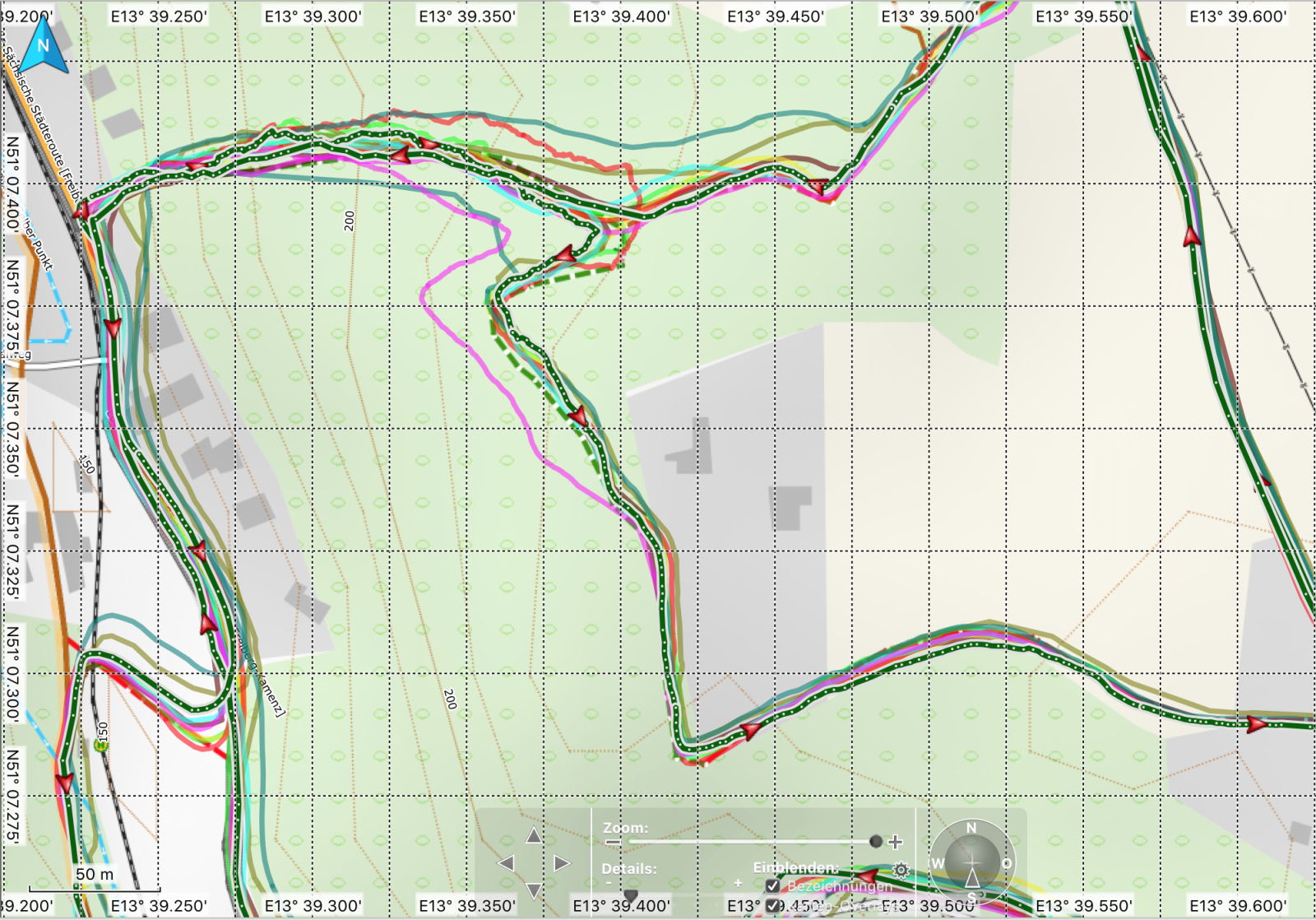This screenshot has height=920, width=1316.
Task: Click the O on the compass
Action: point(1007,863)
